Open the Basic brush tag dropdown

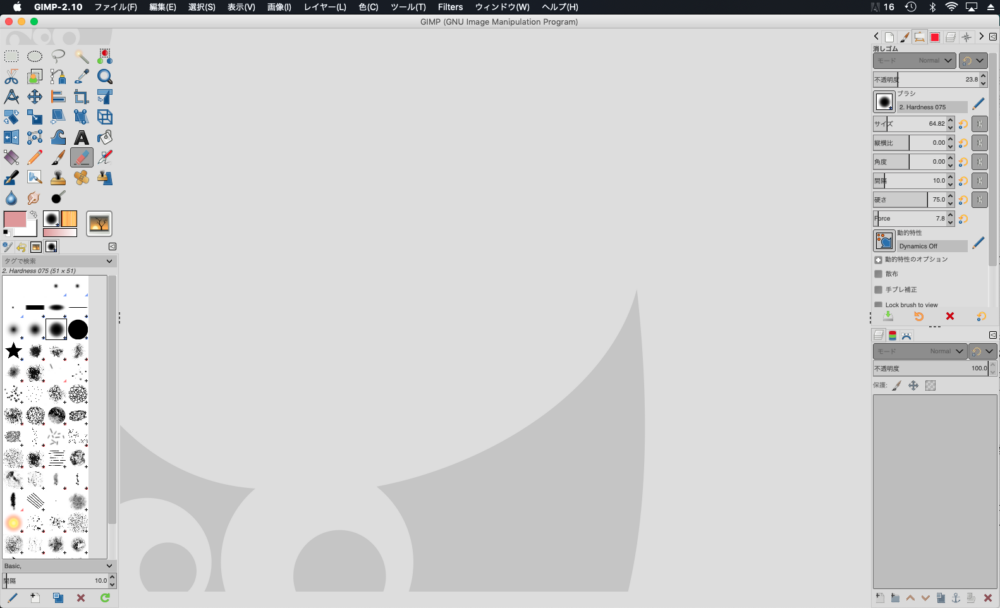pyautogui.click(x=59, y=565)
